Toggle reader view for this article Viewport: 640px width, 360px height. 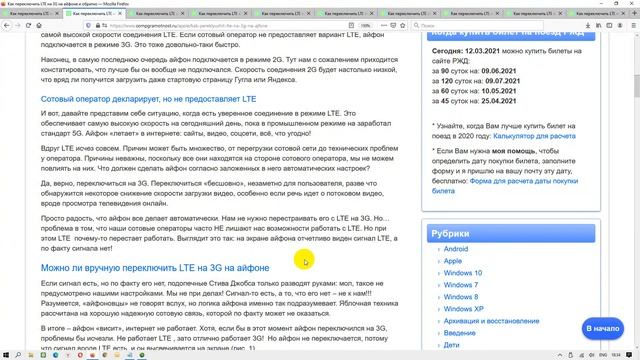coord(351,25)
